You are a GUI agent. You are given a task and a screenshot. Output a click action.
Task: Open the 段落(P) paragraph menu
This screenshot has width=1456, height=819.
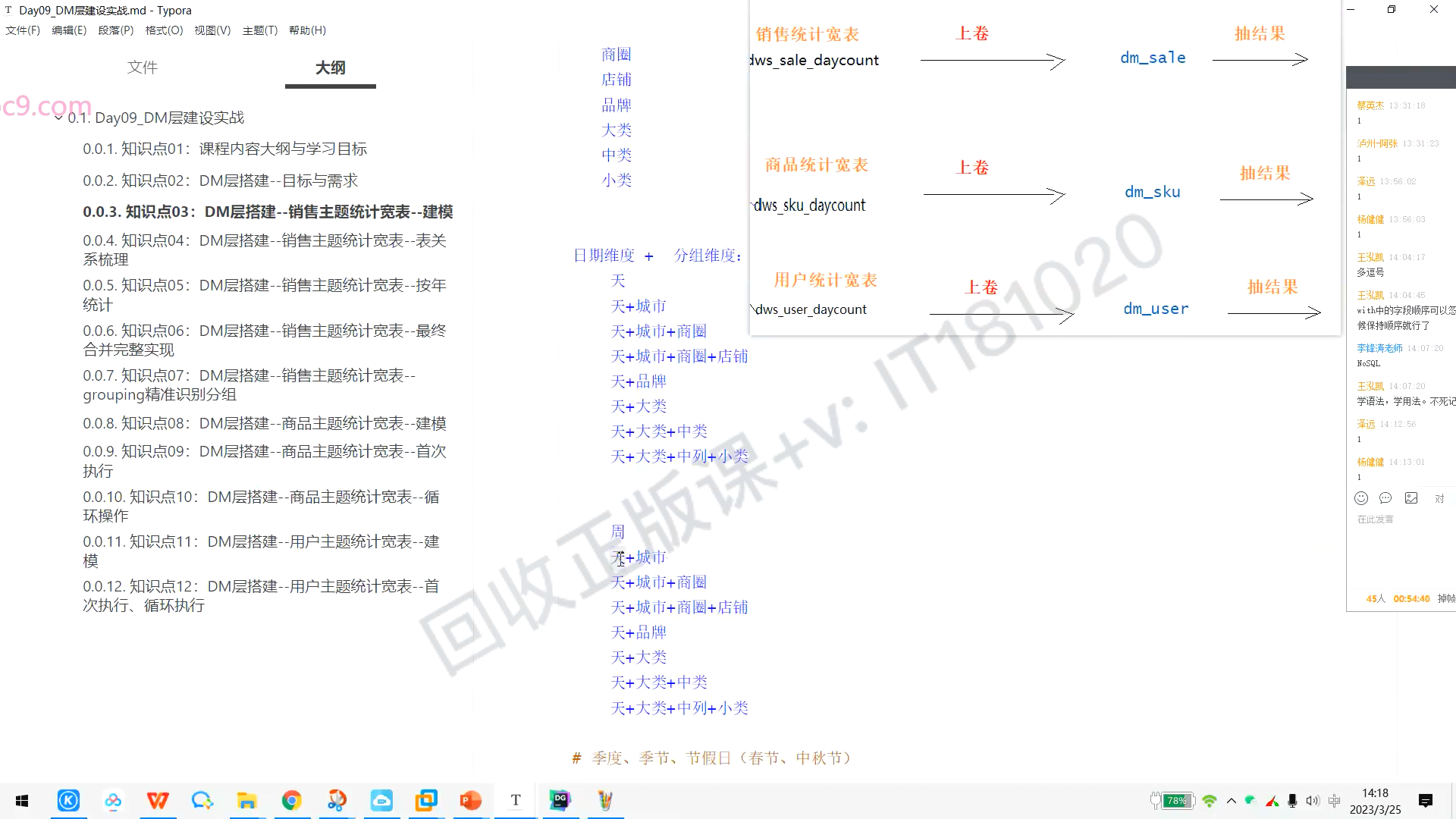pyautogui.click(x=115, y=30)
